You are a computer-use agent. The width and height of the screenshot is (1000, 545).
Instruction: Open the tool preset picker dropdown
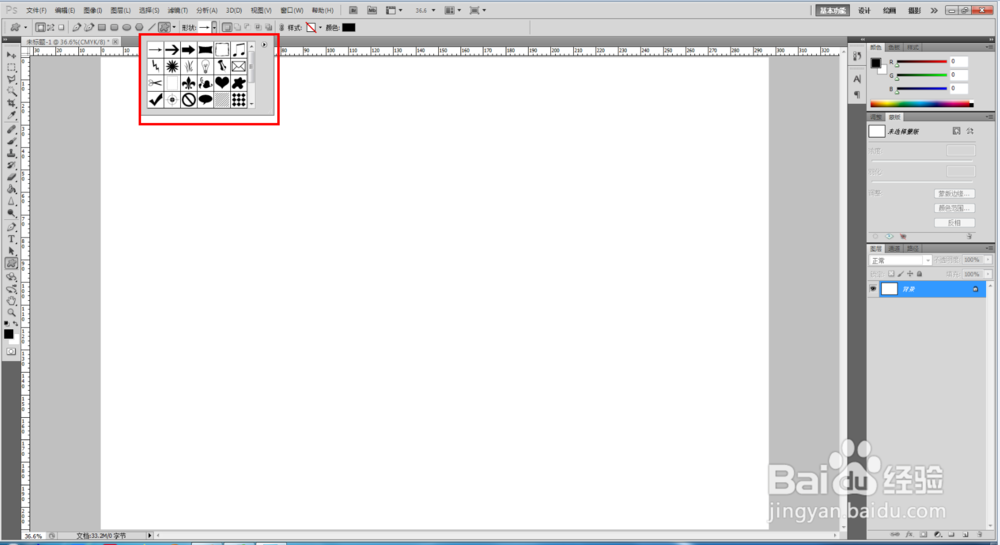[x=26, y=27]
